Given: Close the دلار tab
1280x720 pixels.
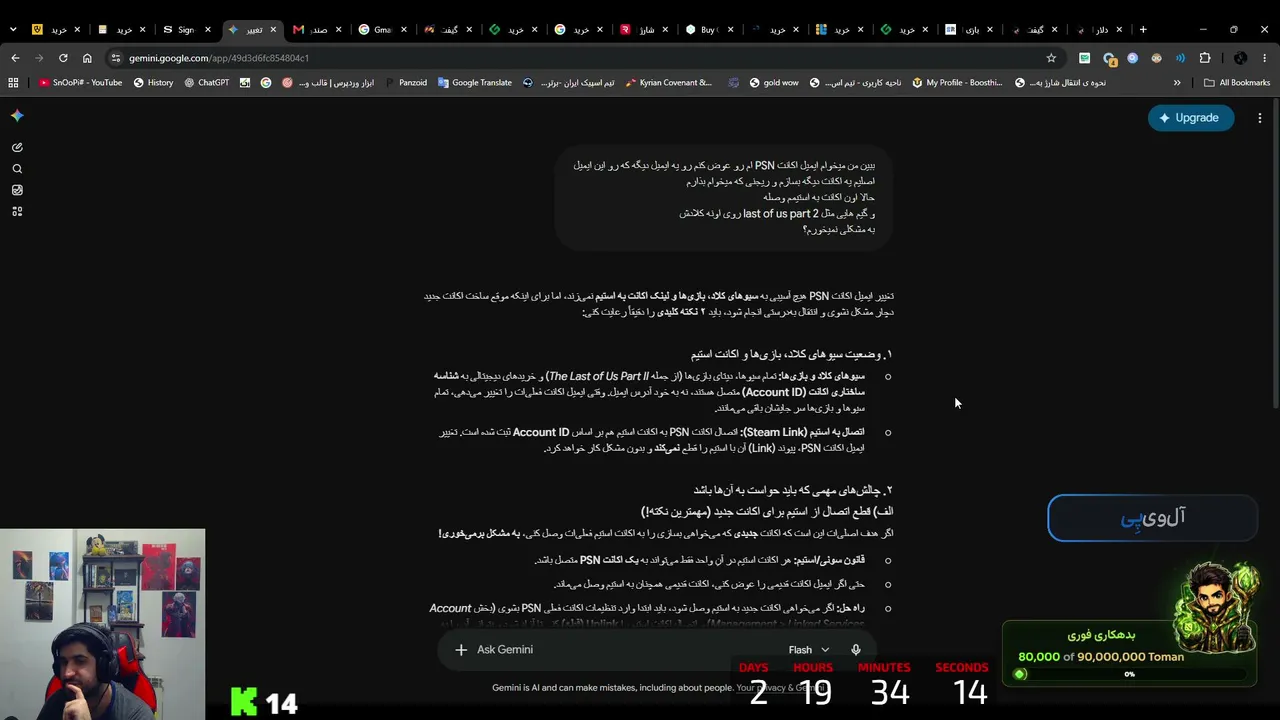Looking at the screenshot, I should (1119, 30).
